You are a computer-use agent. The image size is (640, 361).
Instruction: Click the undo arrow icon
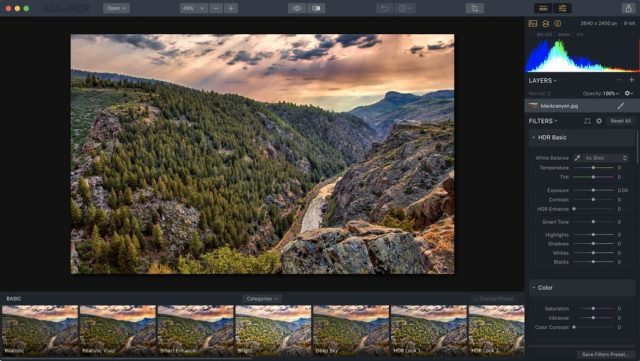[384, 8]
